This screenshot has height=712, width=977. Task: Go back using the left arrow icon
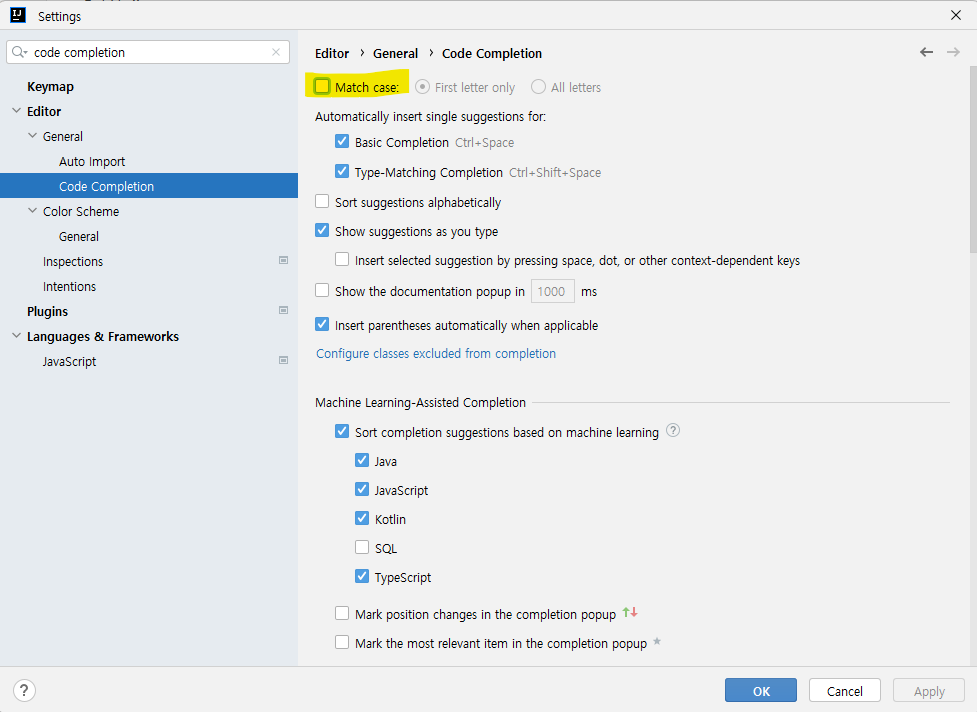pos(927,52)
